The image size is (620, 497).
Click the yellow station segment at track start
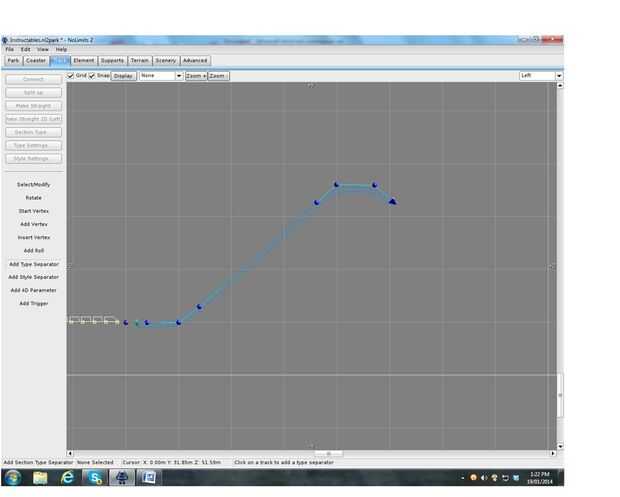pos(94,320)
